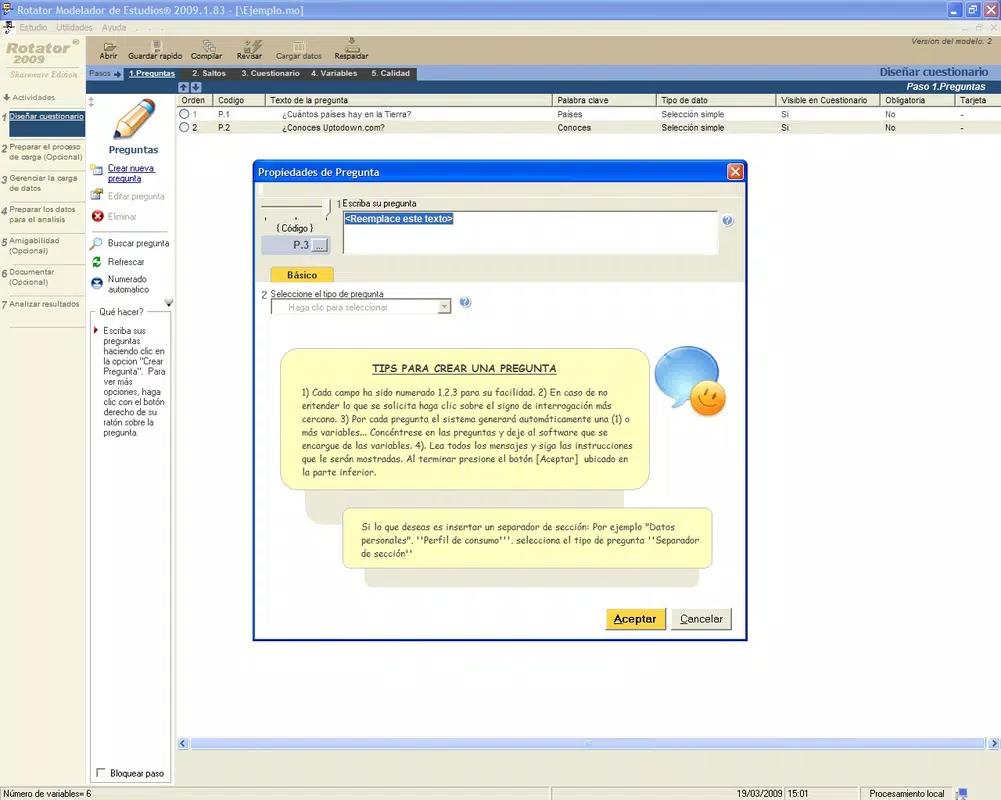
Task: Select Preparar el proceso de carga activity
Action: [45, 152]
